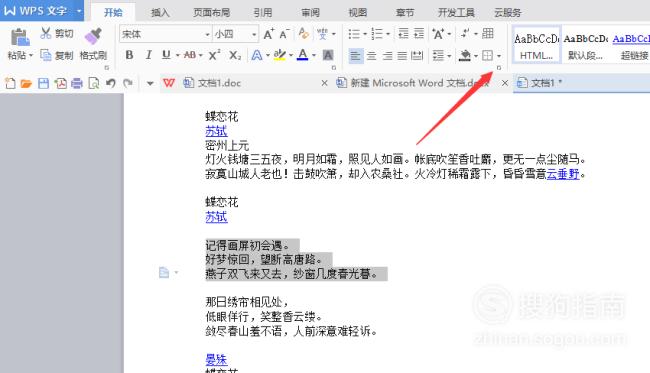Toggle align right button
Image resolution: width=650 pixels, height=373 pixels.
click(387, 55)
